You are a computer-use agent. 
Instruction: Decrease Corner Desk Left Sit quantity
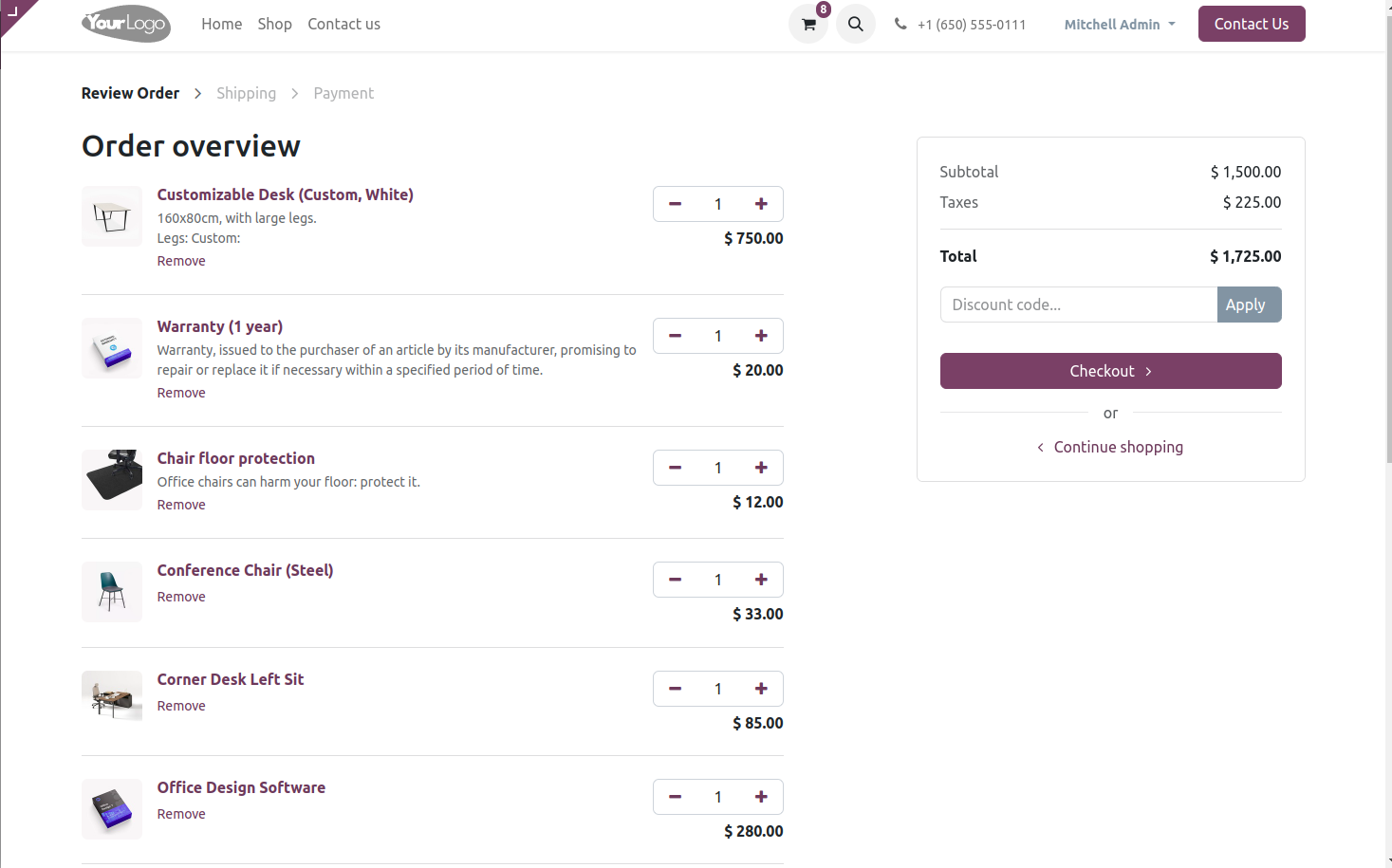pos(675,689)
